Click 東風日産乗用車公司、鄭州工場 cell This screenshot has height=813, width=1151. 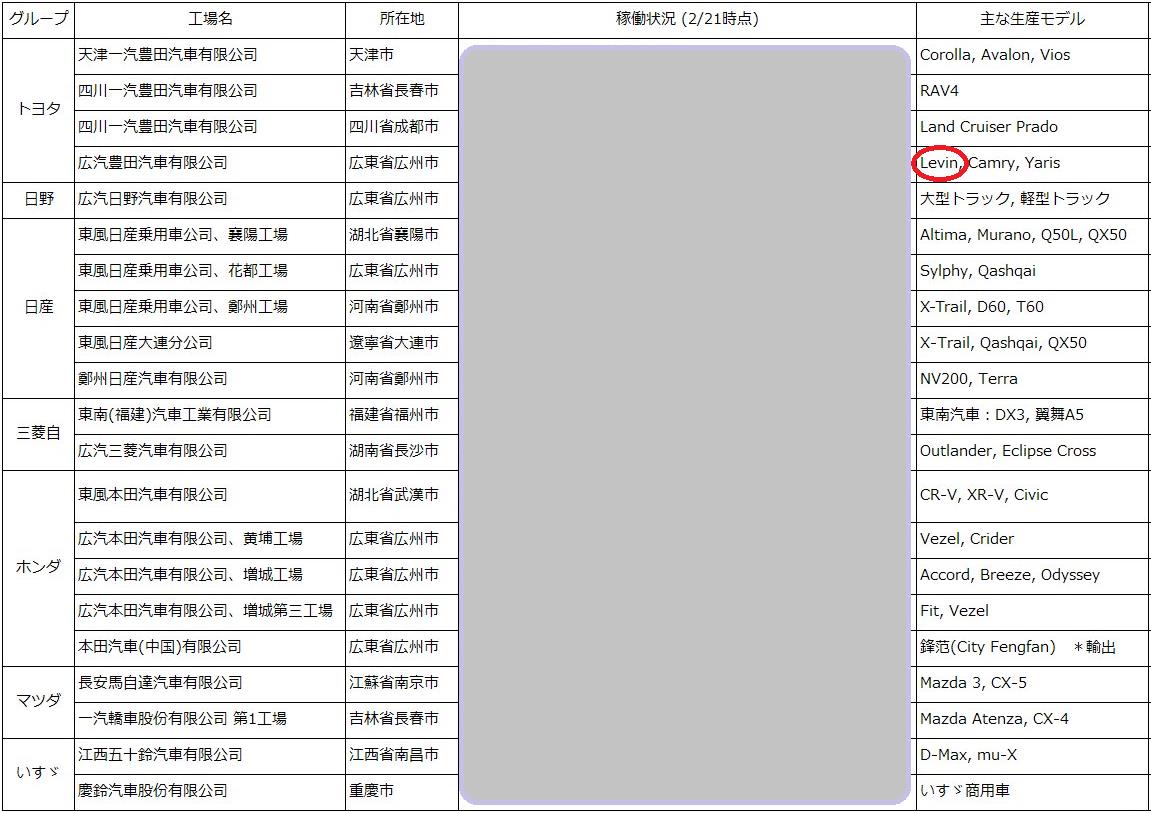click(x=210, y=307)
